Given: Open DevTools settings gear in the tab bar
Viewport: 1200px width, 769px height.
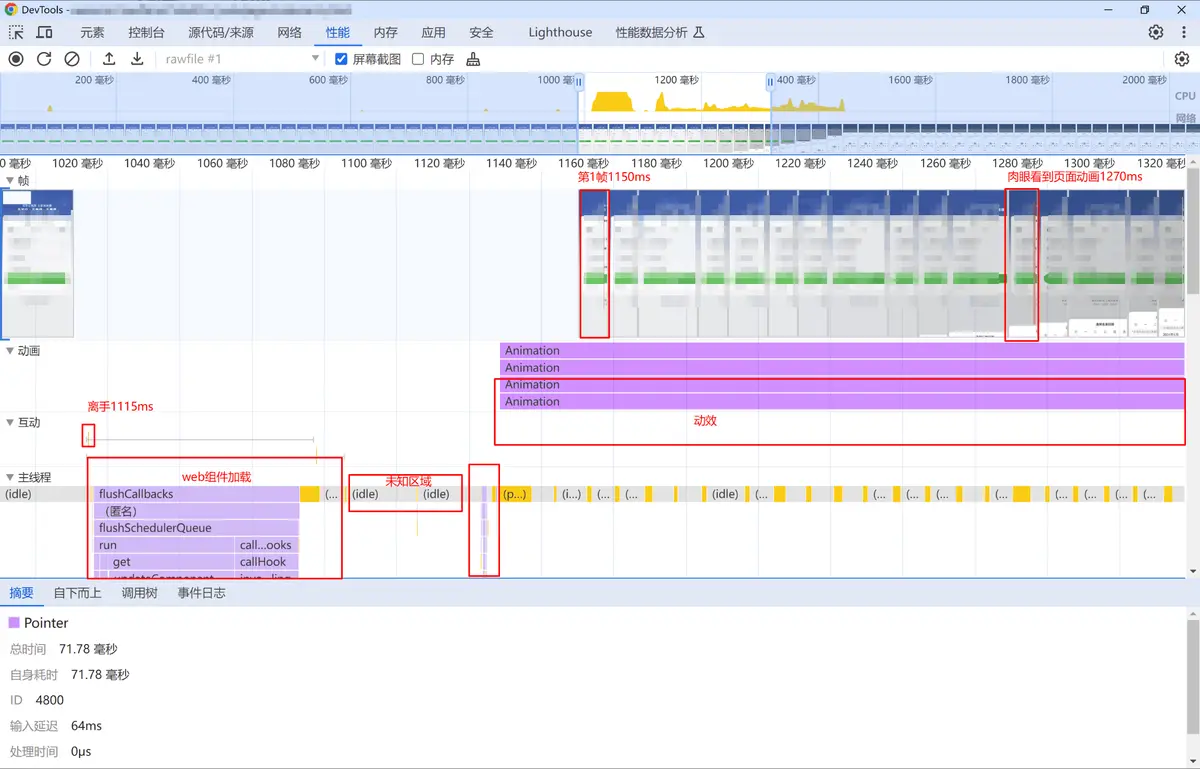Looking at the screenshot, I should [1156, 32].
